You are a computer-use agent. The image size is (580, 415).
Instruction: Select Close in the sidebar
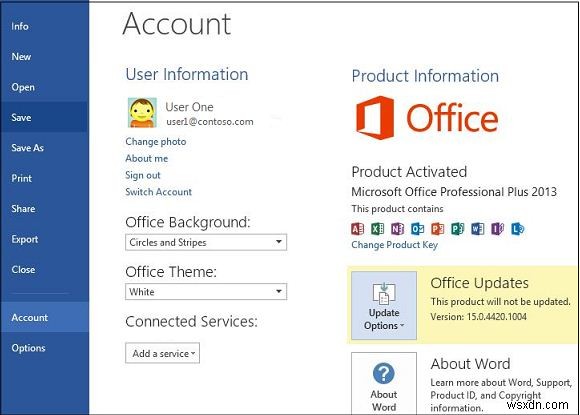click(44, 269)
